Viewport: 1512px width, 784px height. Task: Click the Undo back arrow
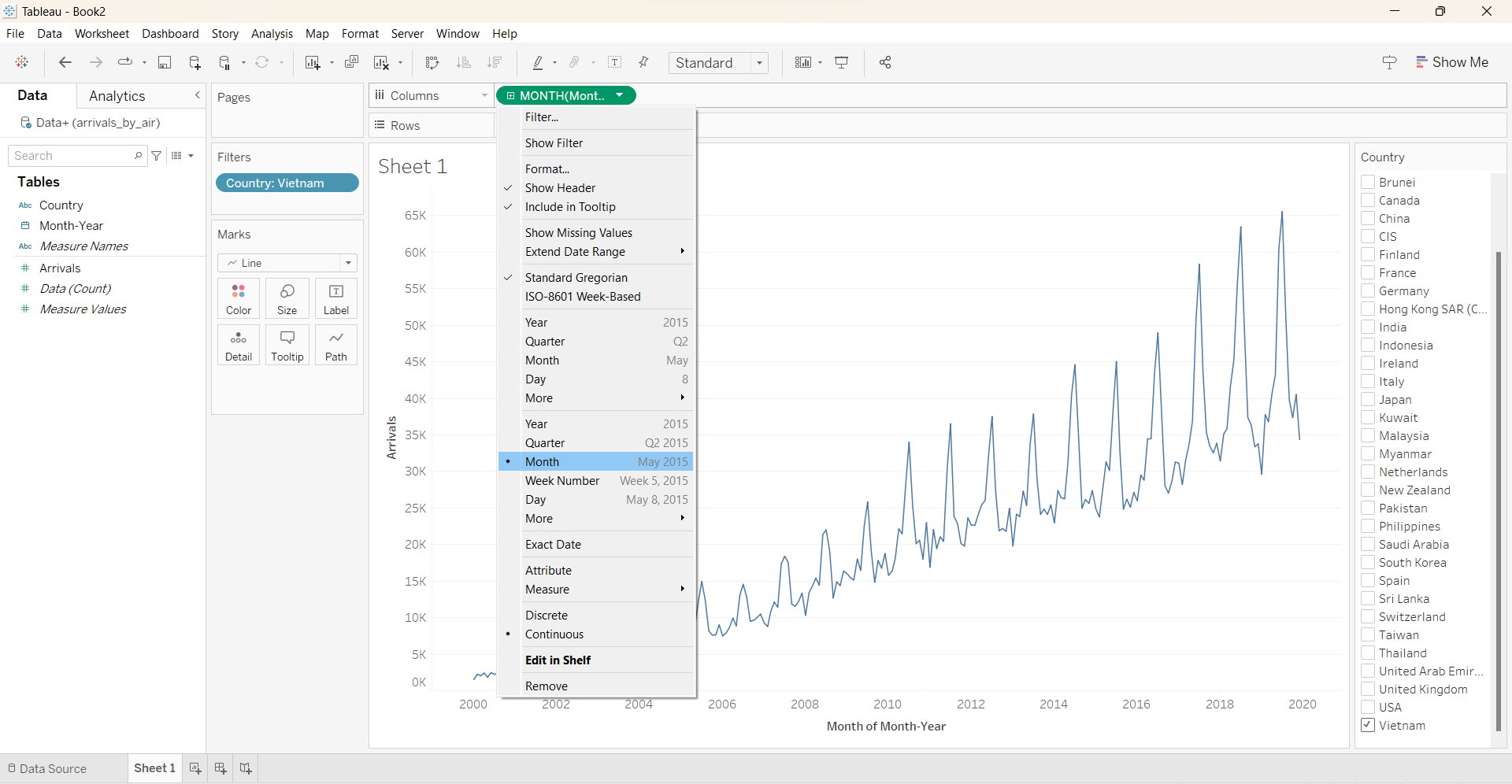pyautogui.click(x=65, y=63)
